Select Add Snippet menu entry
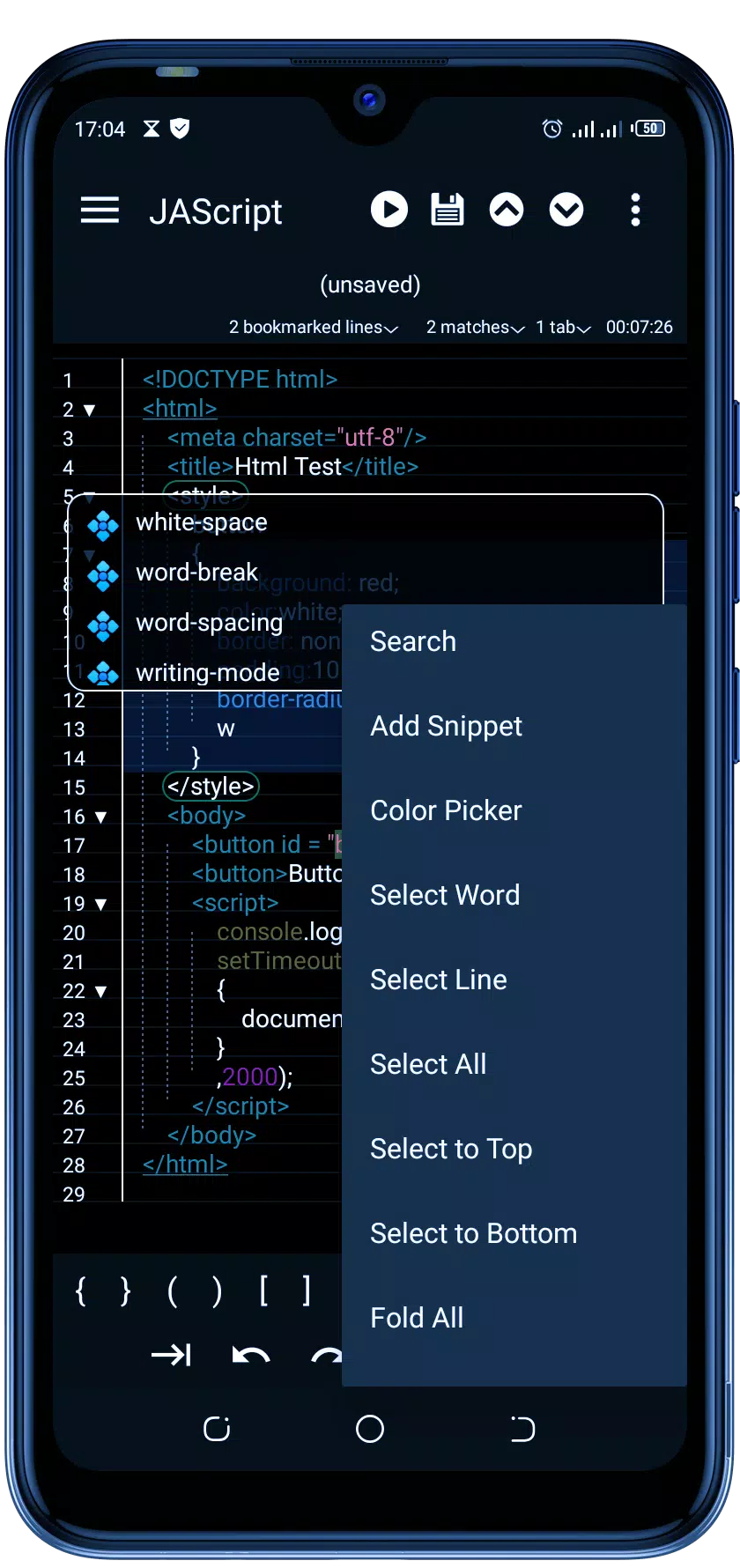 coord(514,726)
